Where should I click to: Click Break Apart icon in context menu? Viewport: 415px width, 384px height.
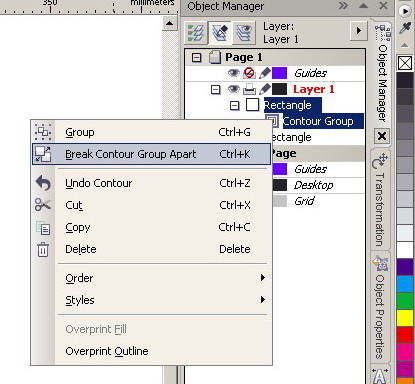point(43,154)
